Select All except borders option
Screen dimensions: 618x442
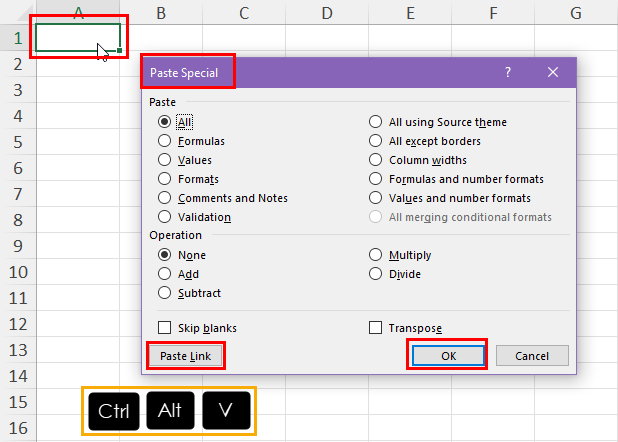click(x=375, y=141)
